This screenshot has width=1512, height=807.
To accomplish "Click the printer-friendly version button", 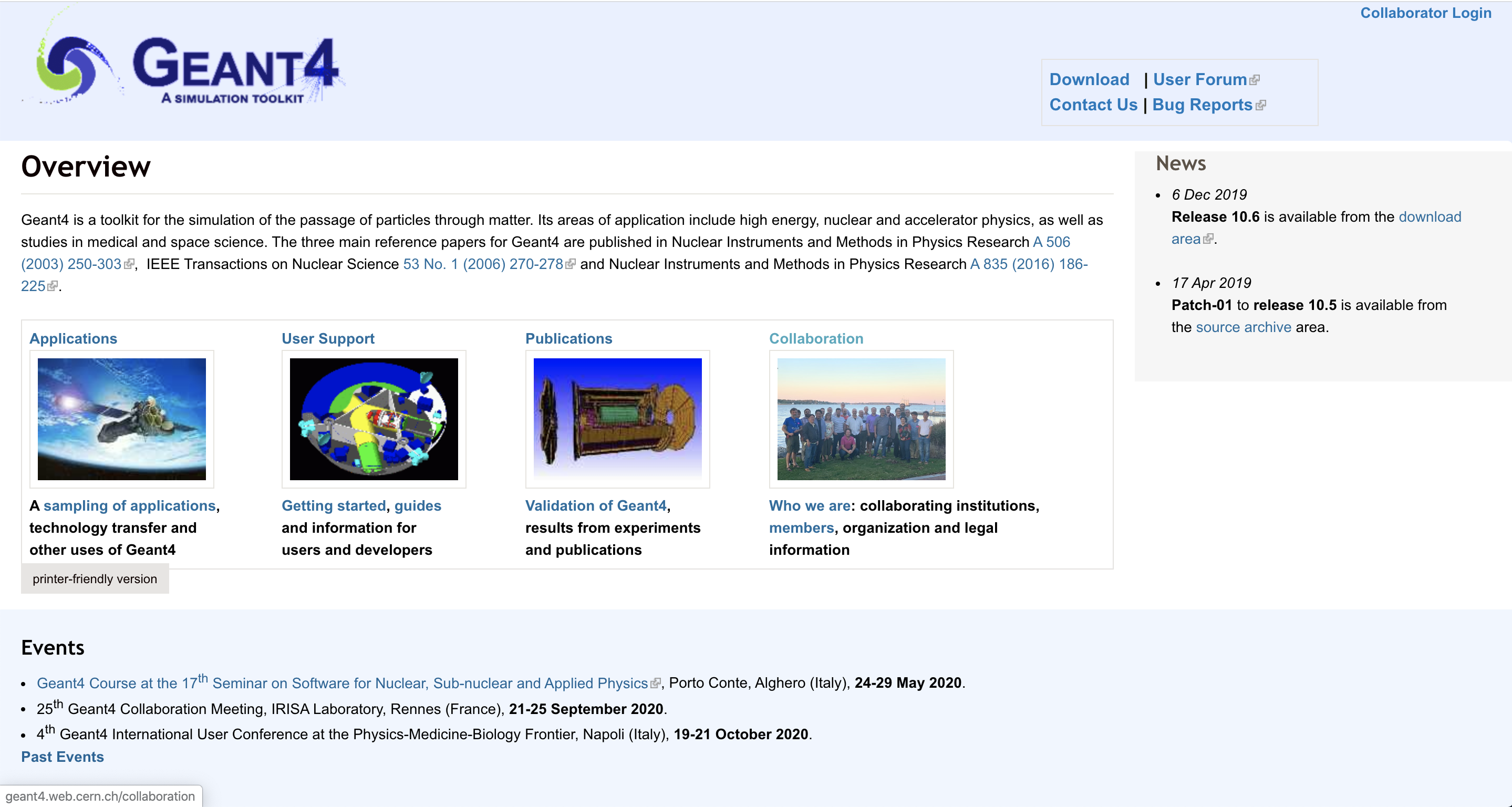I will 95,578.
